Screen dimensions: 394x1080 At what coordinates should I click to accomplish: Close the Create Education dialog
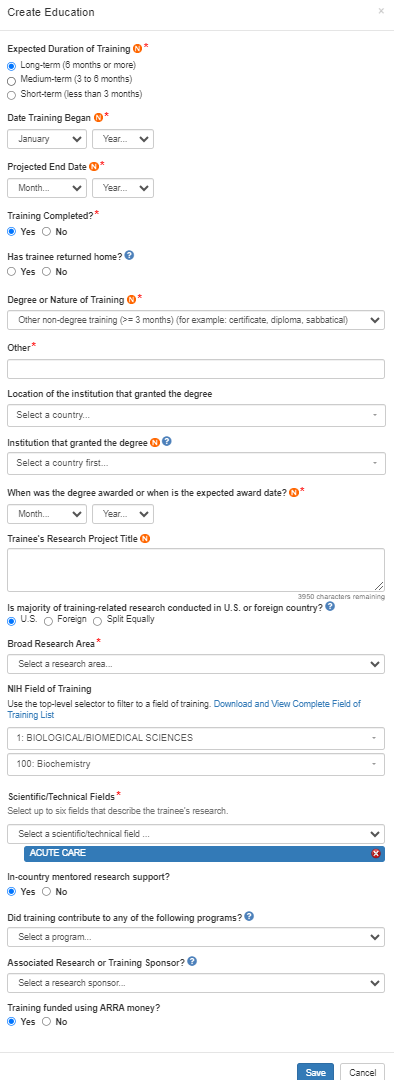[x=381, y=12]
